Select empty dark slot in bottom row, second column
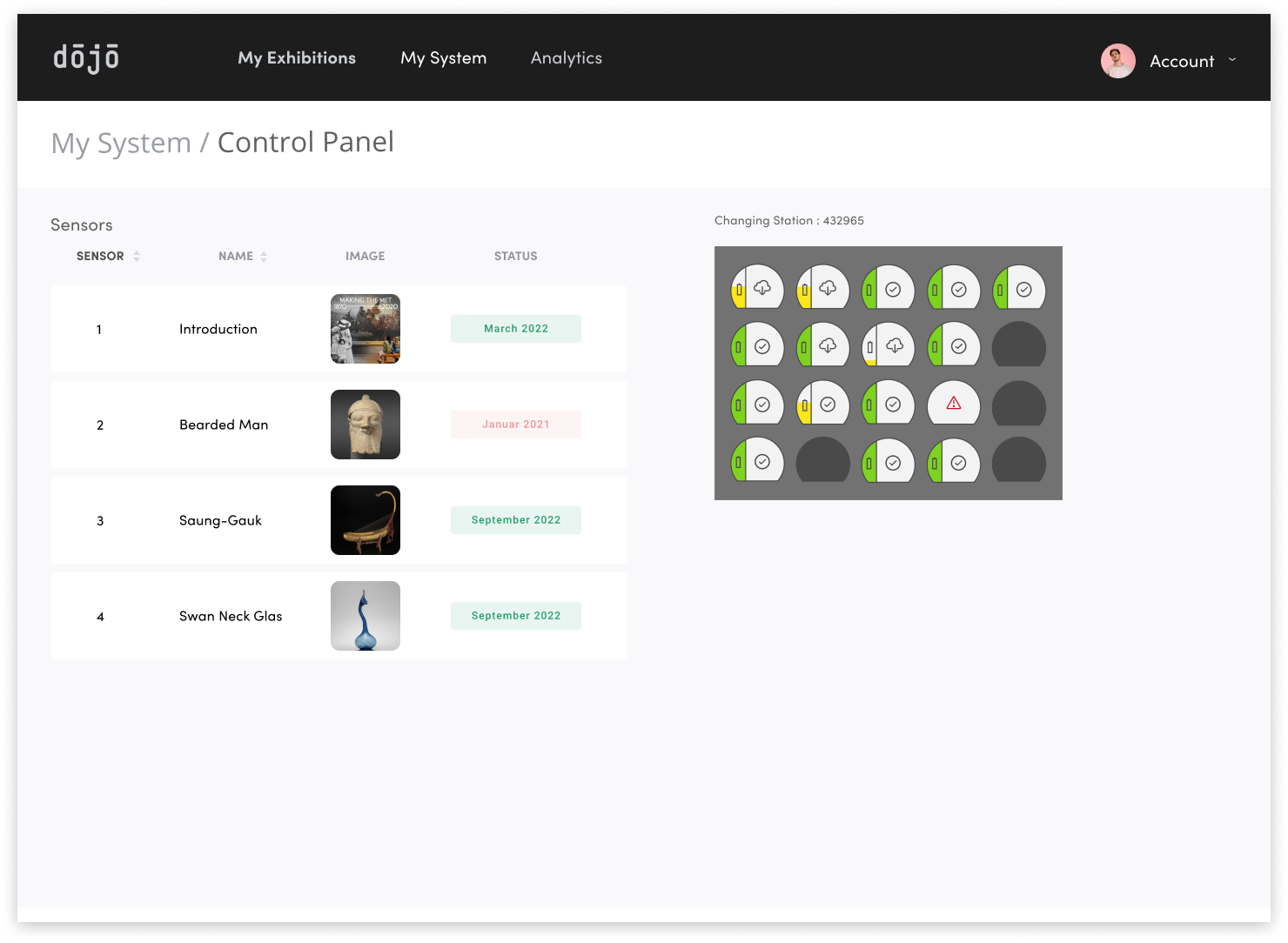This screenshot has height=943, width=1288. click(x=823, y=460)
